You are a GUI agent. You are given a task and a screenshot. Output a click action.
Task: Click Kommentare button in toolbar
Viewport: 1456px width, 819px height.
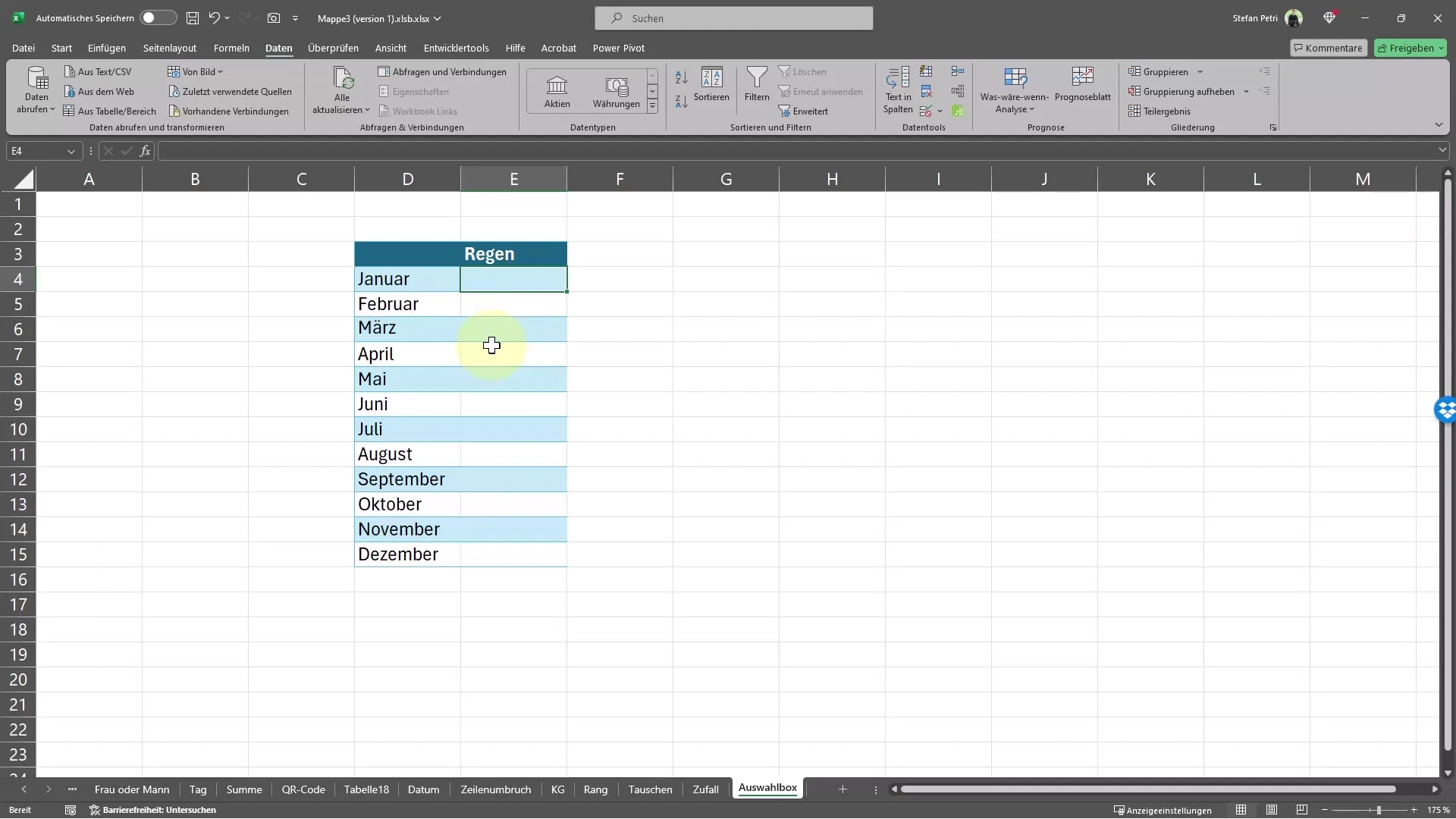1328,48
